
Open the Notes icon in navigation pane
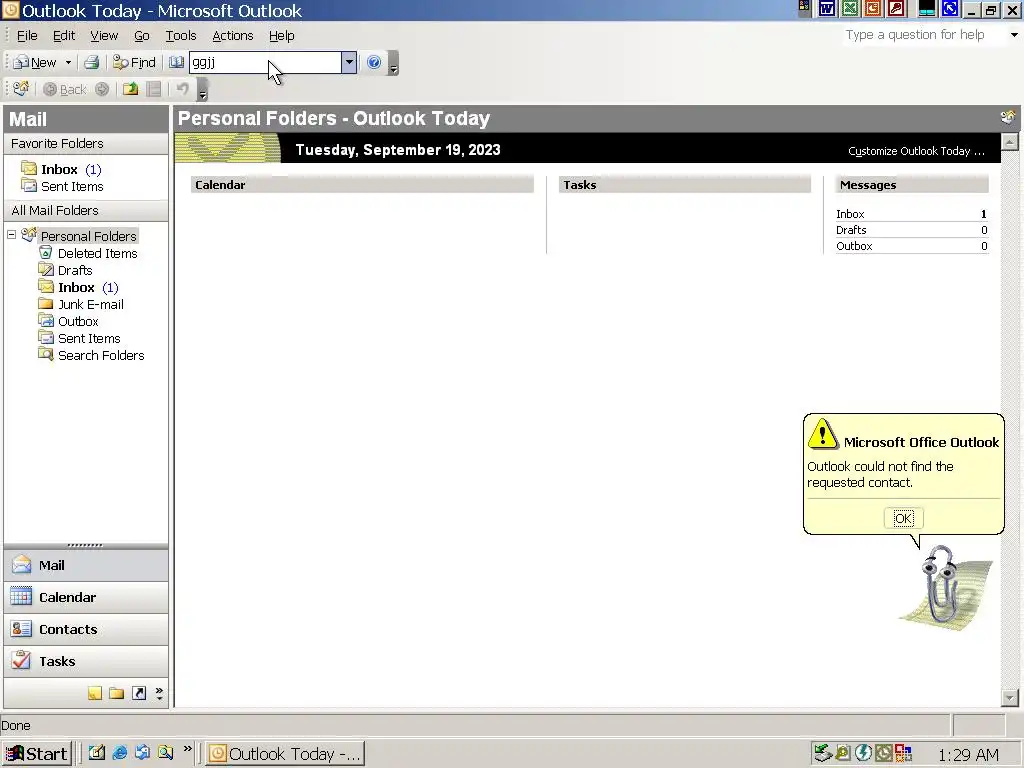pyautogui.click(x=95, y=694)
